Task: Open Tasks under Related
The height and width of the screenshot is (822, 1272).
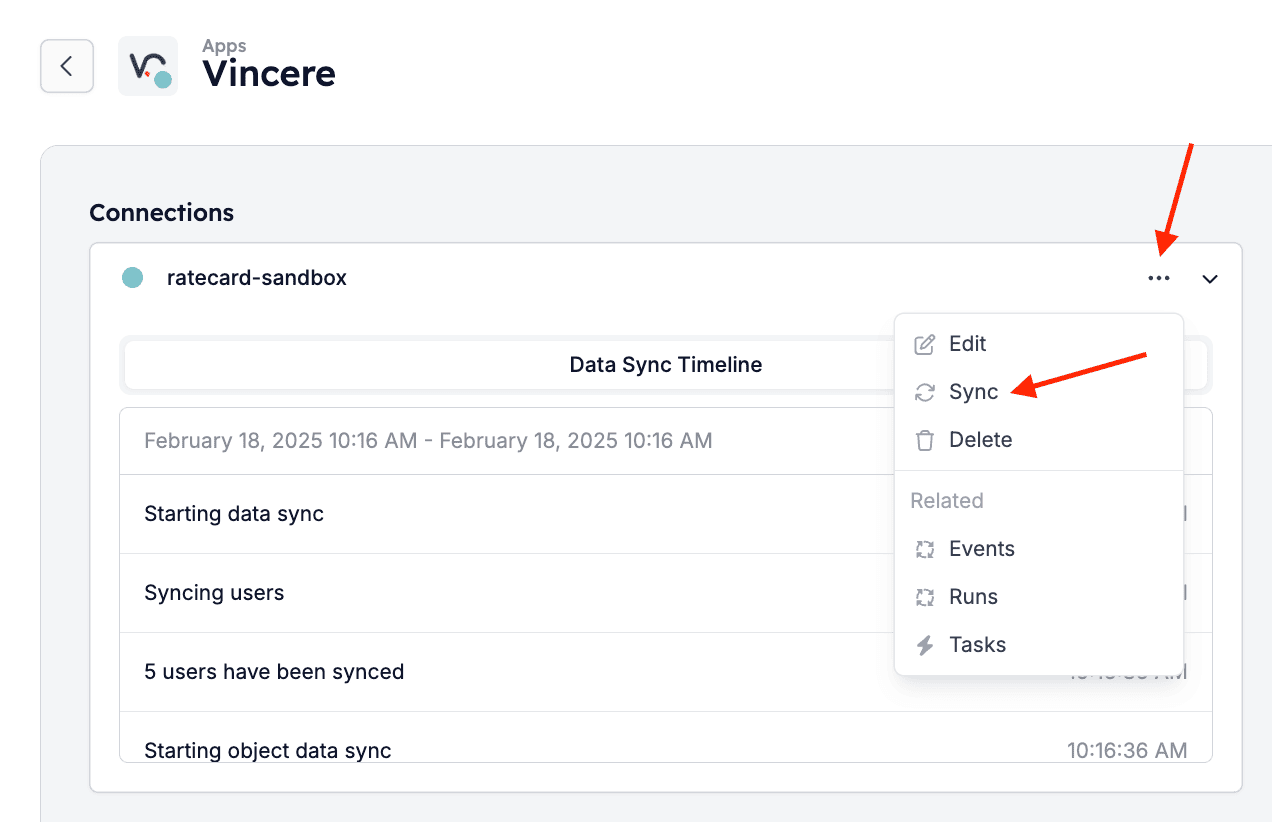Action: point(1039,645)
